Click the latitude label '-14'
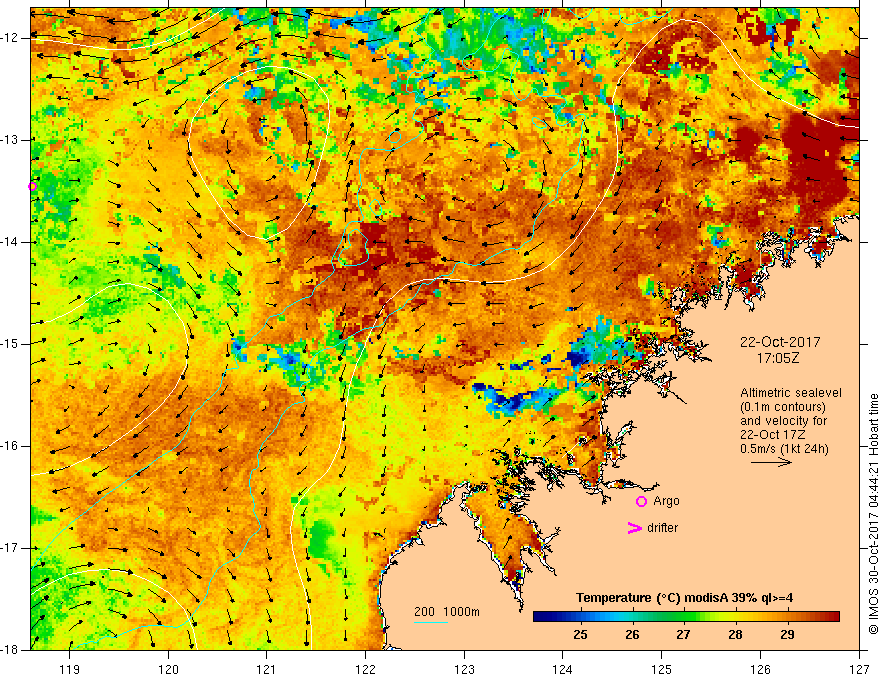Image resolution: width=880 pixels, height=680 pixels. point(11,242)
